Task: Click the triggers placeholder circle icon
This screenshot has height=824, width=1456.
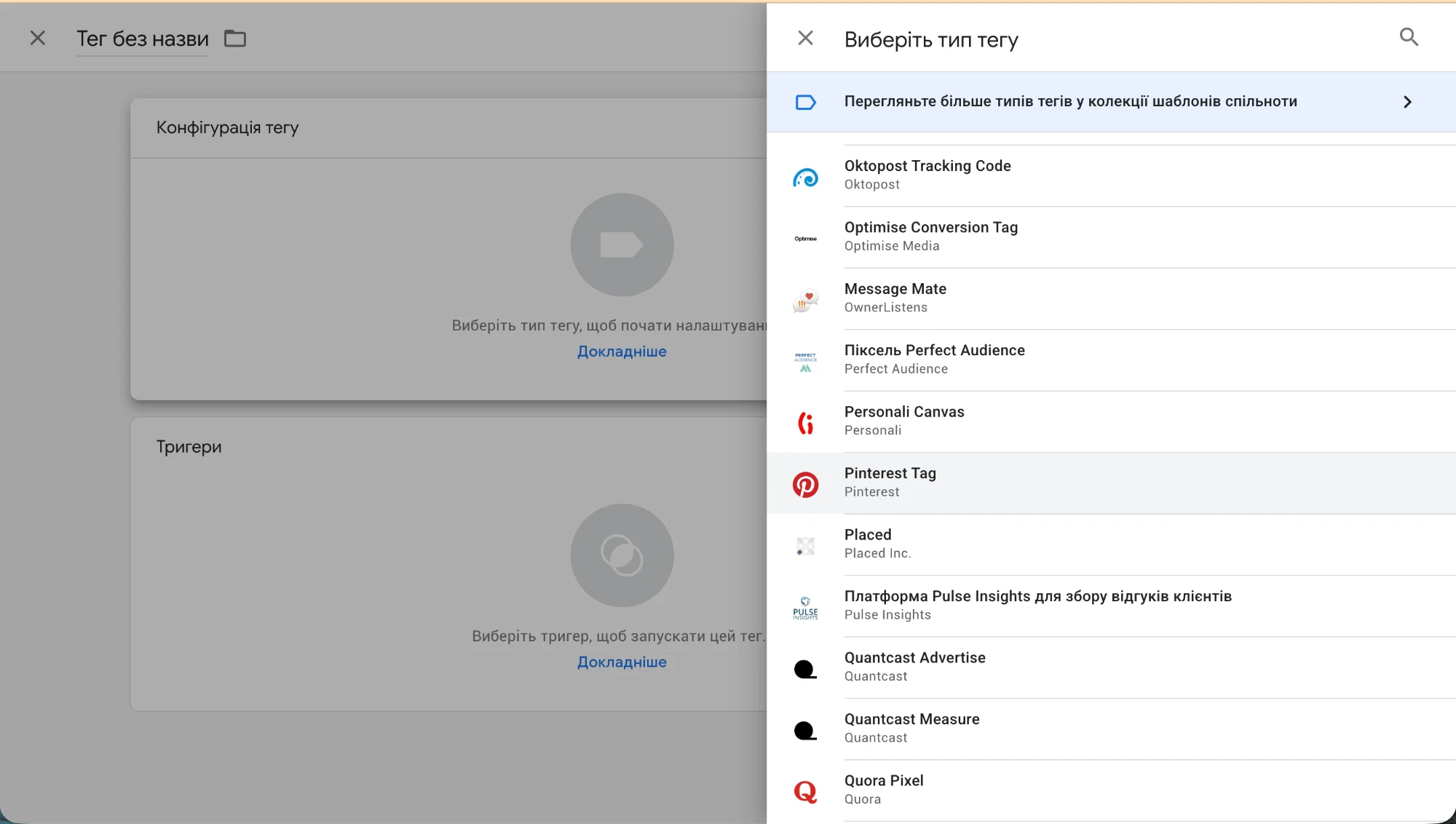Action: [x=622, y=555]
